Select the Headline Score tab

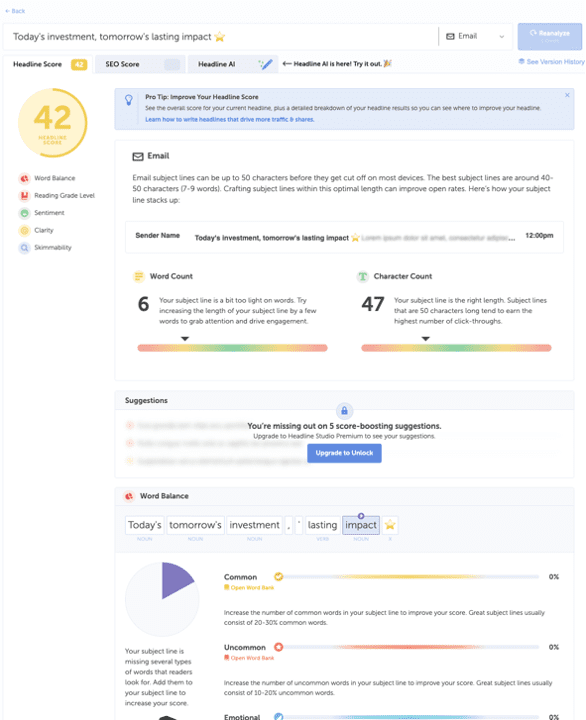point(48,64)
